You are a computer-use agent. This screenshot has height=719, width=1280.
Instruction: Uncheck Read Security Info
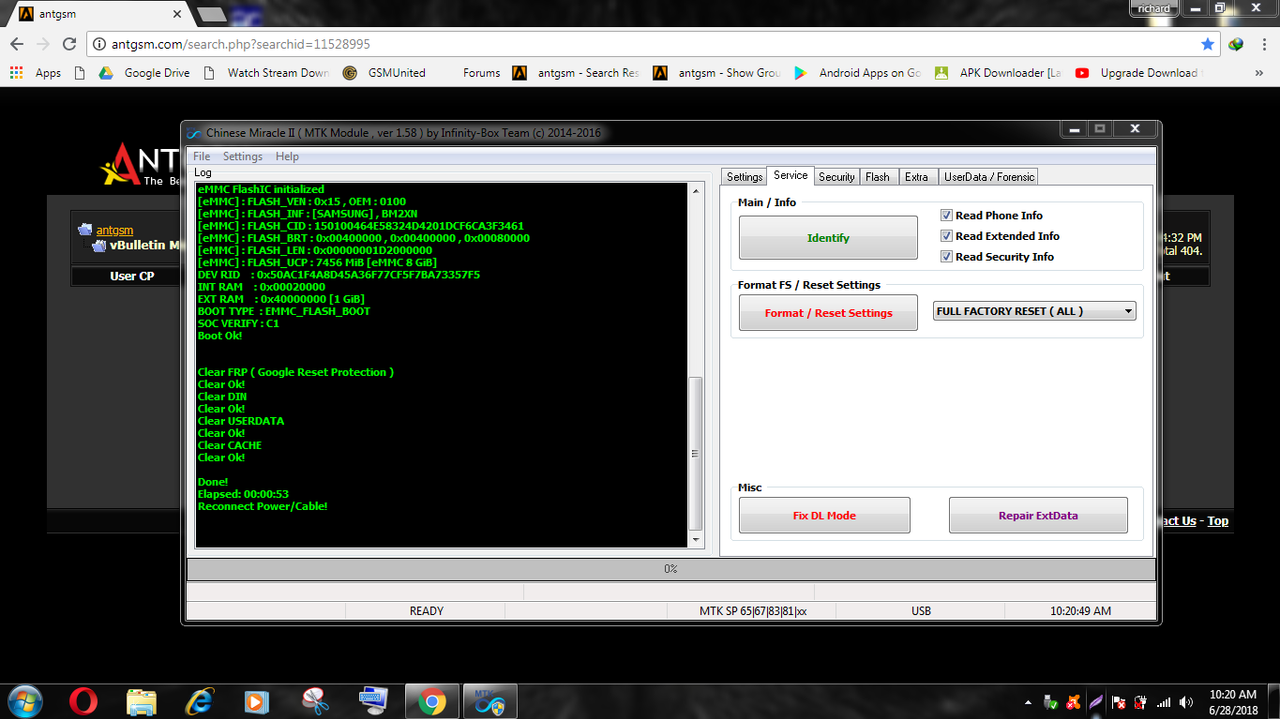tap(947, 257)
